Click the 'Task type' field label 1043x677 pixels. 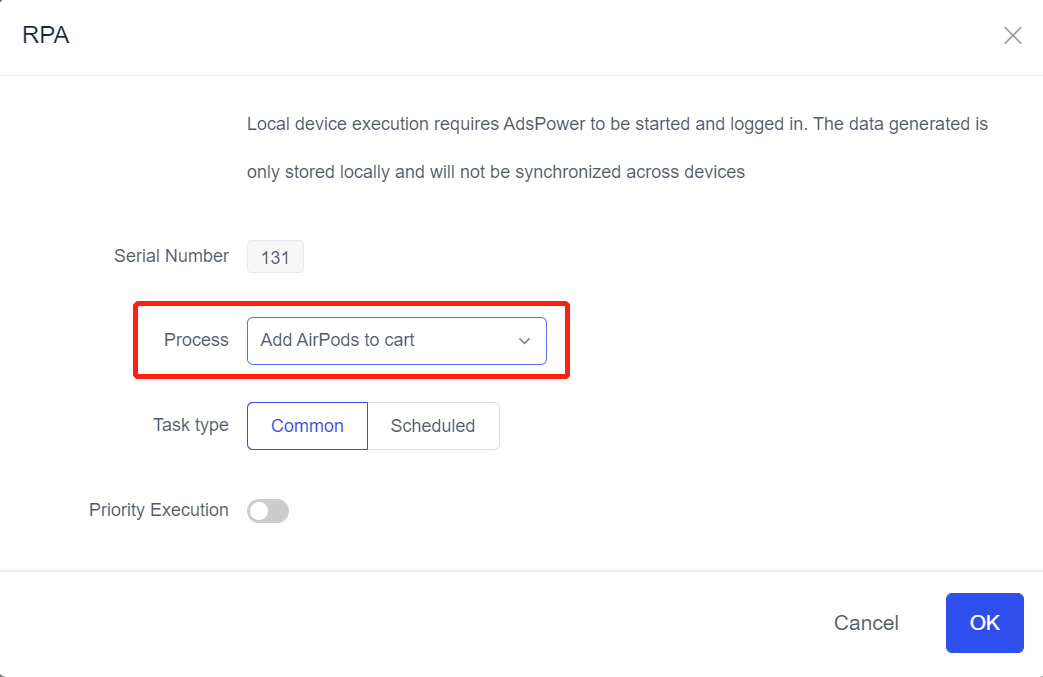190,425
